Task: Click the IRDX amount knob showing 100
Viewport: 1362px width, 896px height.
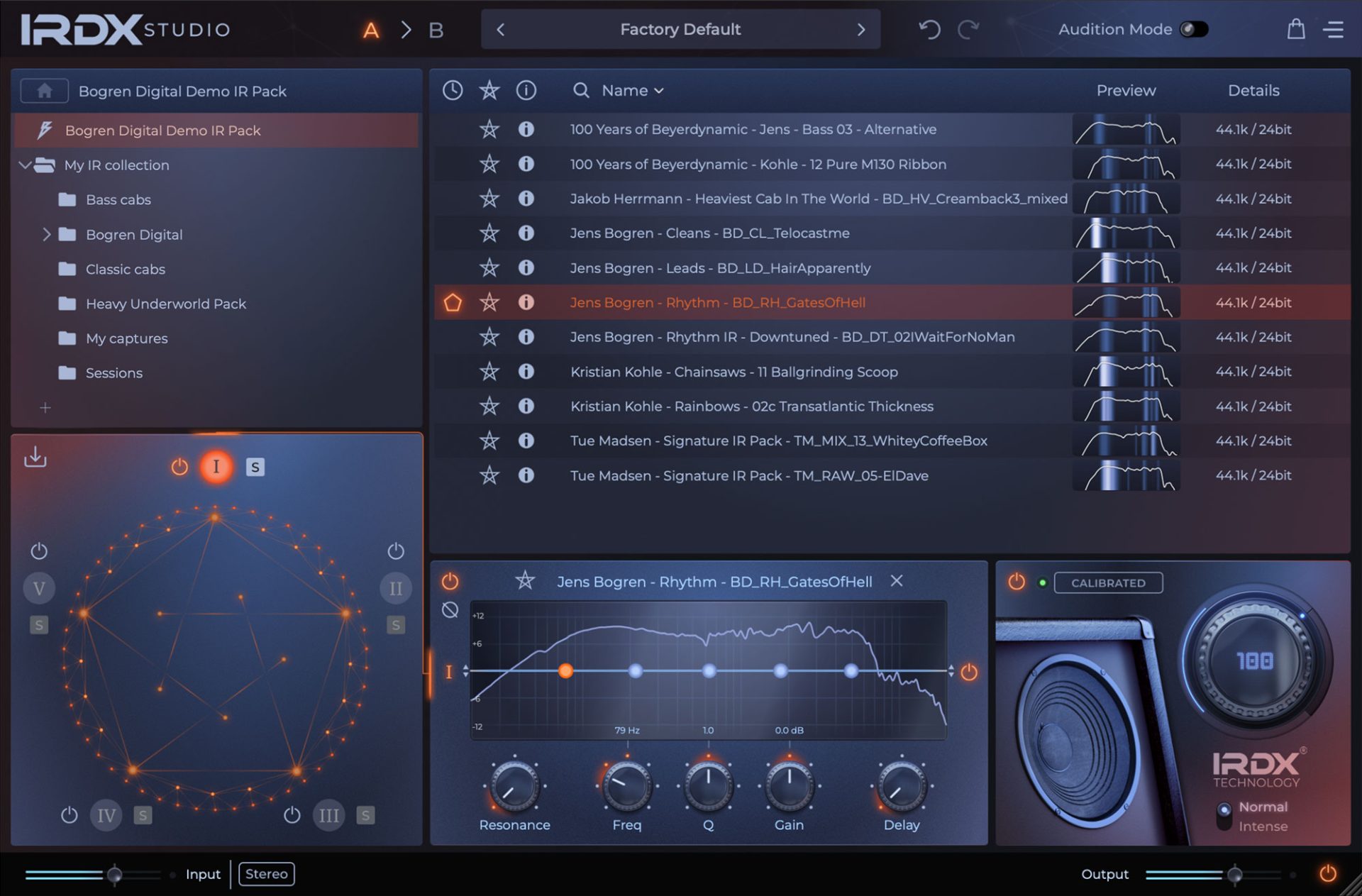Action: (x=1254, y=661)
